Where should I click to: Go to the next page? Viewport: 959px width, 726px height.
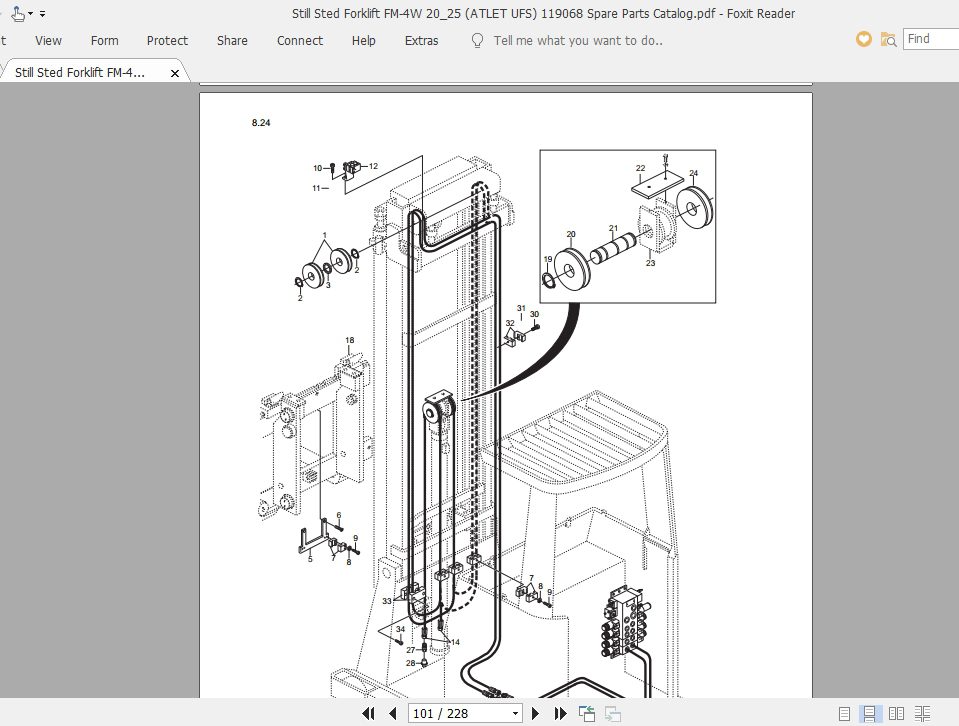pos(536,713)
